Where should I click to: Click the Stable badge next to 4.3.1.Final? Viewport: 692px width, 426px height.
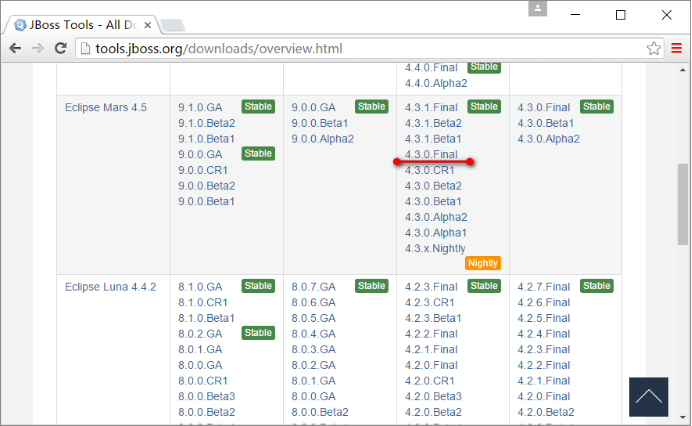point(484,107)
